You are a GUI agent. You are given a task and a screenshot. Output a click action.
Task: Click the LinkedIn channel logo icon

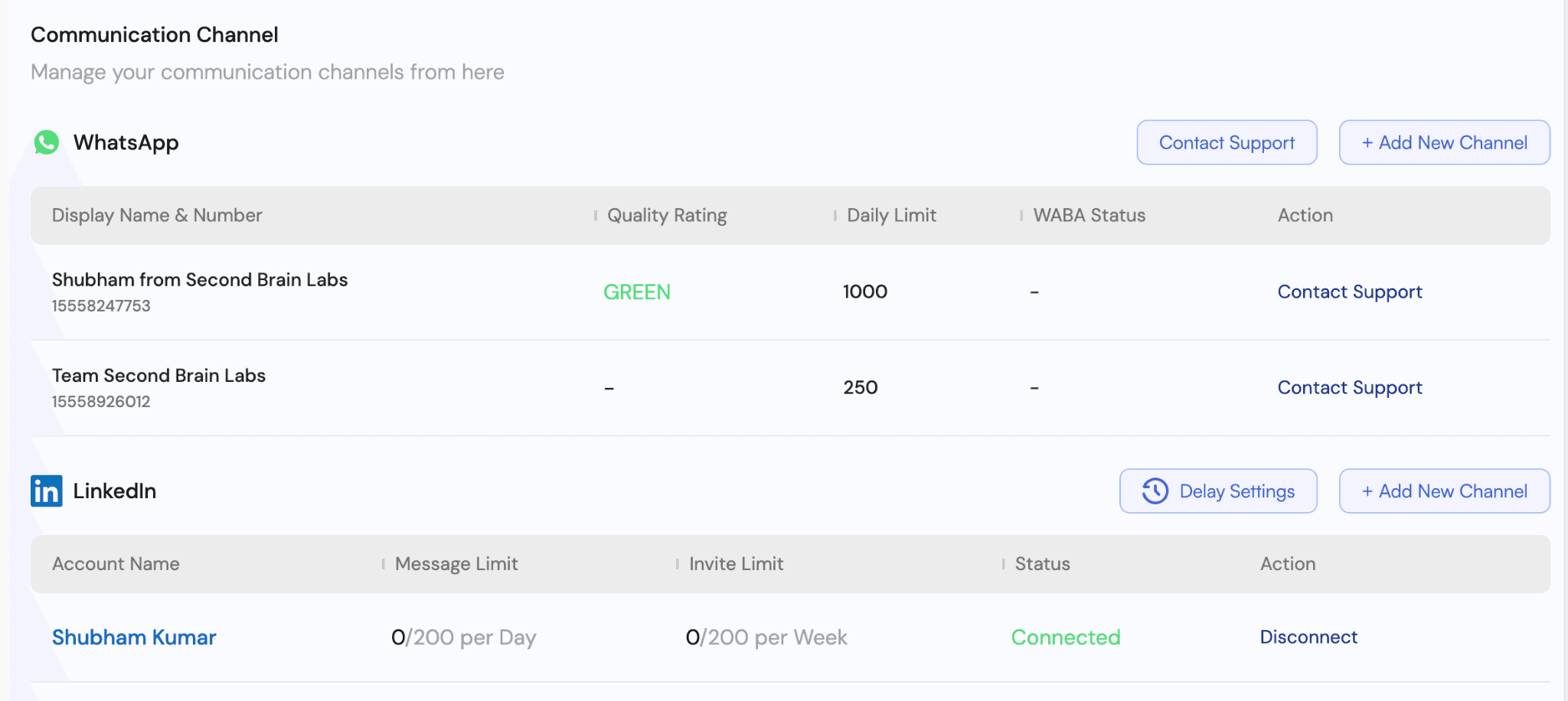coord(46,491)
